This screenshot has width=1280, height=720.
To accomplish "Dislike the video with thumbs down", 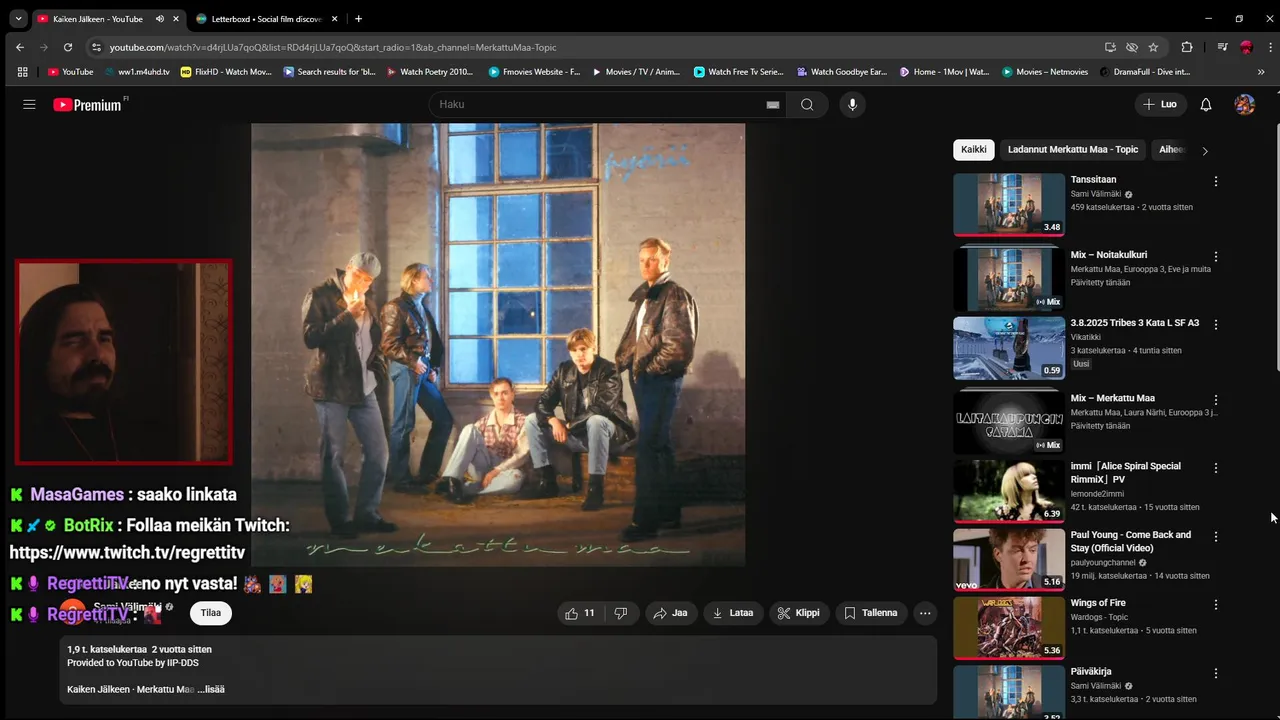I will (x=621, y=613).
